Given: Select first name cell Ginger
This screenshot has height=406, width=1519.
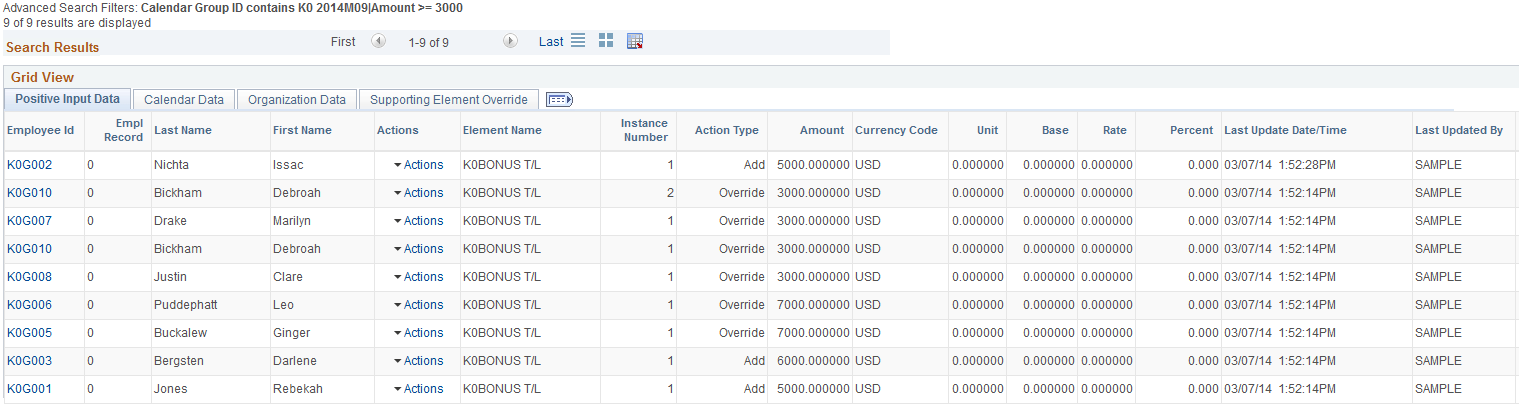Looking at the screenshot, I should click(291, 333).
